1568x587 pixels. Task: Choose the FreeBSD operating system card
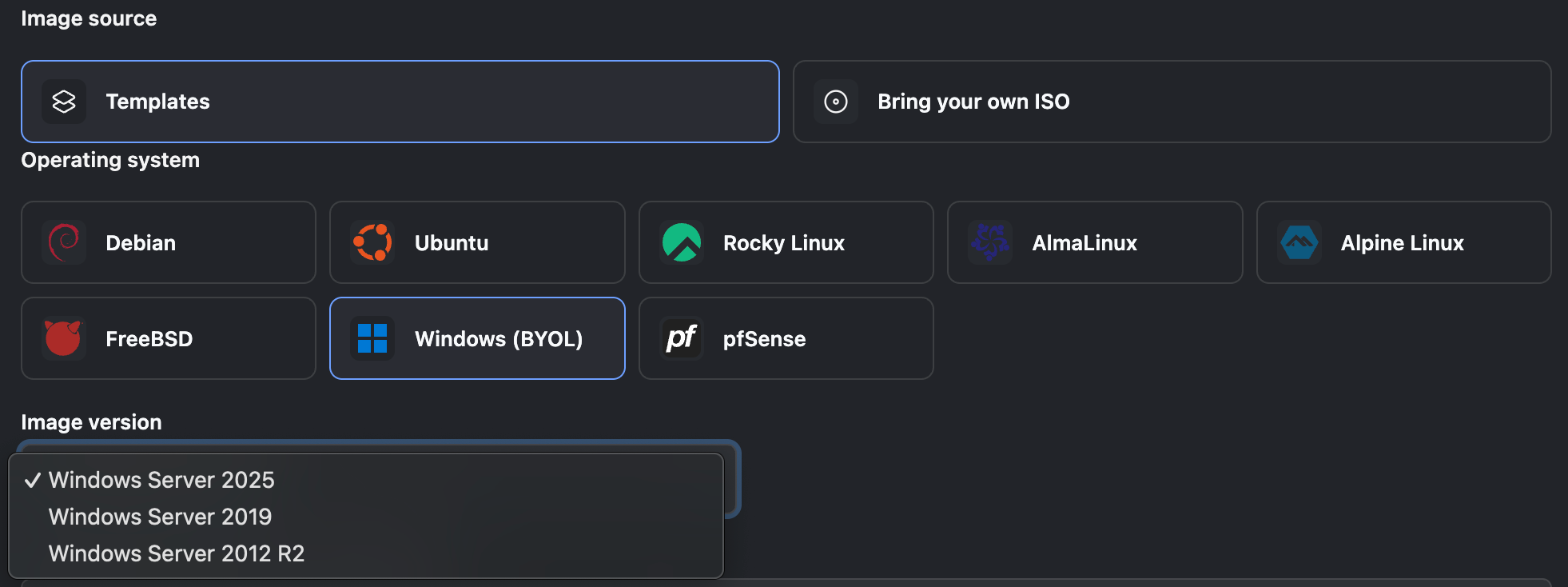pos(169,338)
